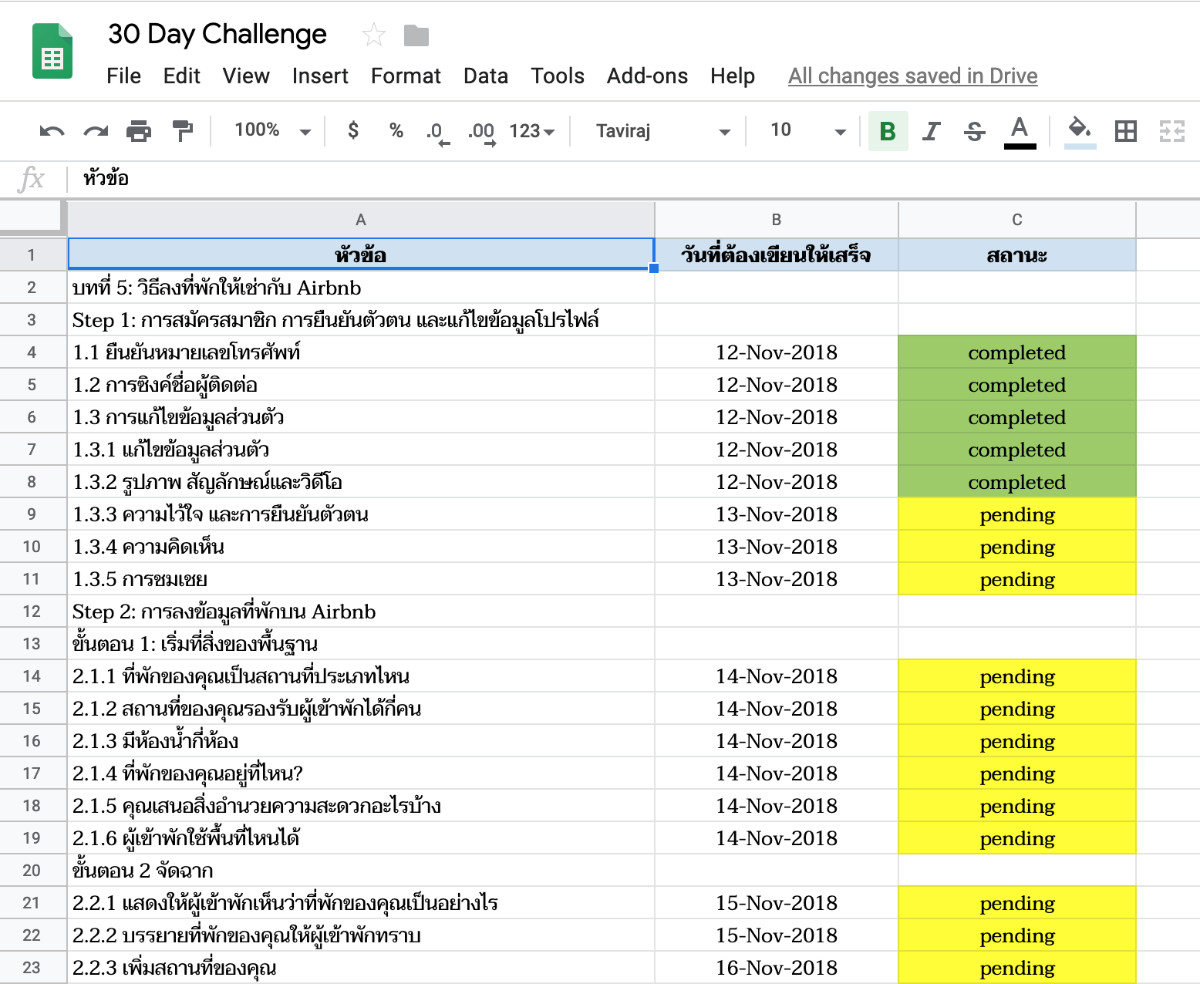
Task: Open the text color picker
Action: pyautogui.click(x=1019, y=131)
